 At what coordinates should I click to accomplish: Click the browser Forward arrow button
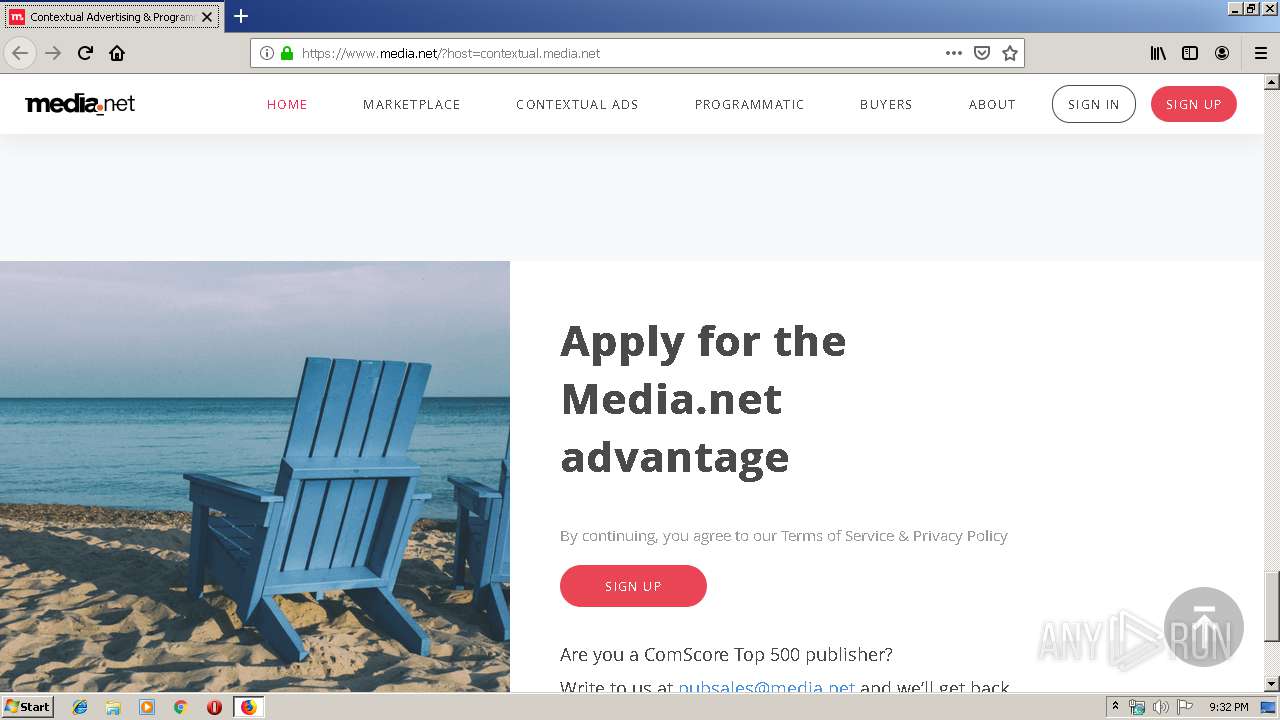(x=53, y=53)
